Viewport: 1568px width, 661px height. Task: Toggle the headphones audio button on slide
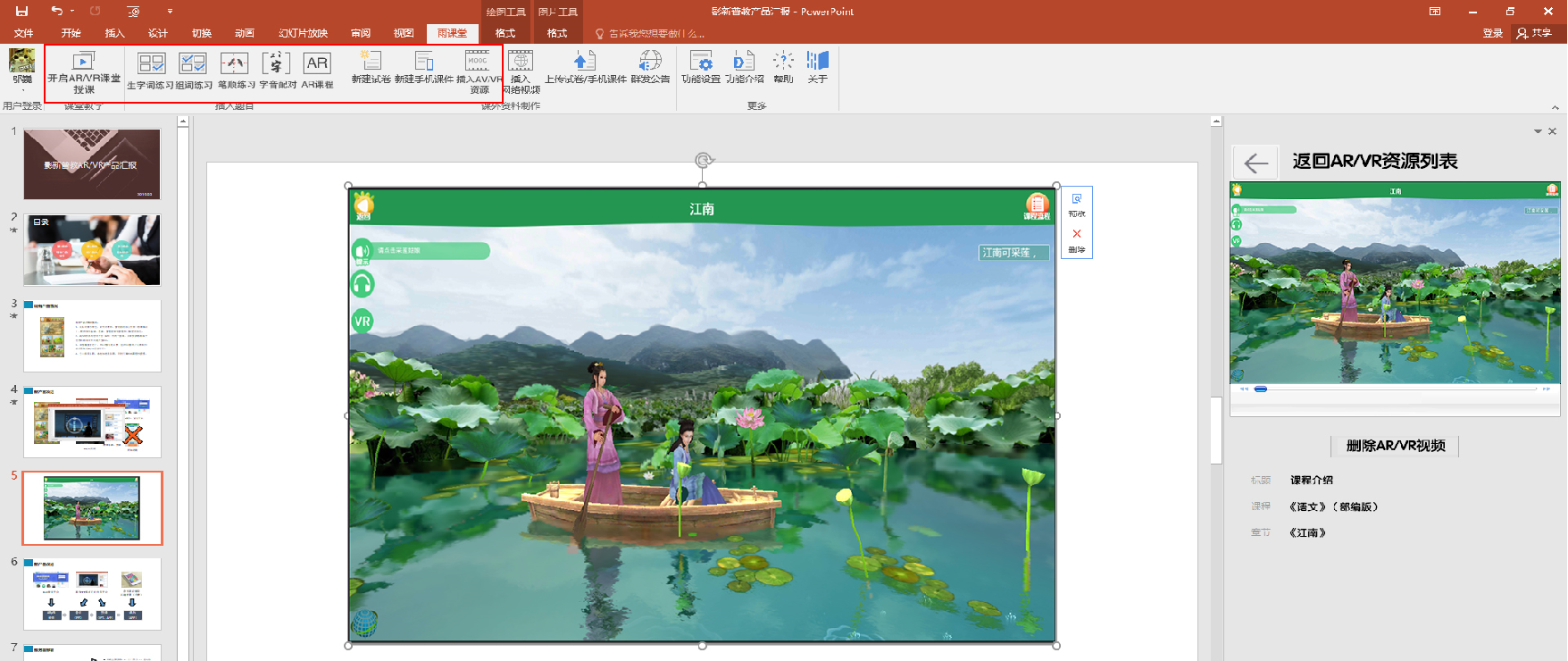click(363, 285)
